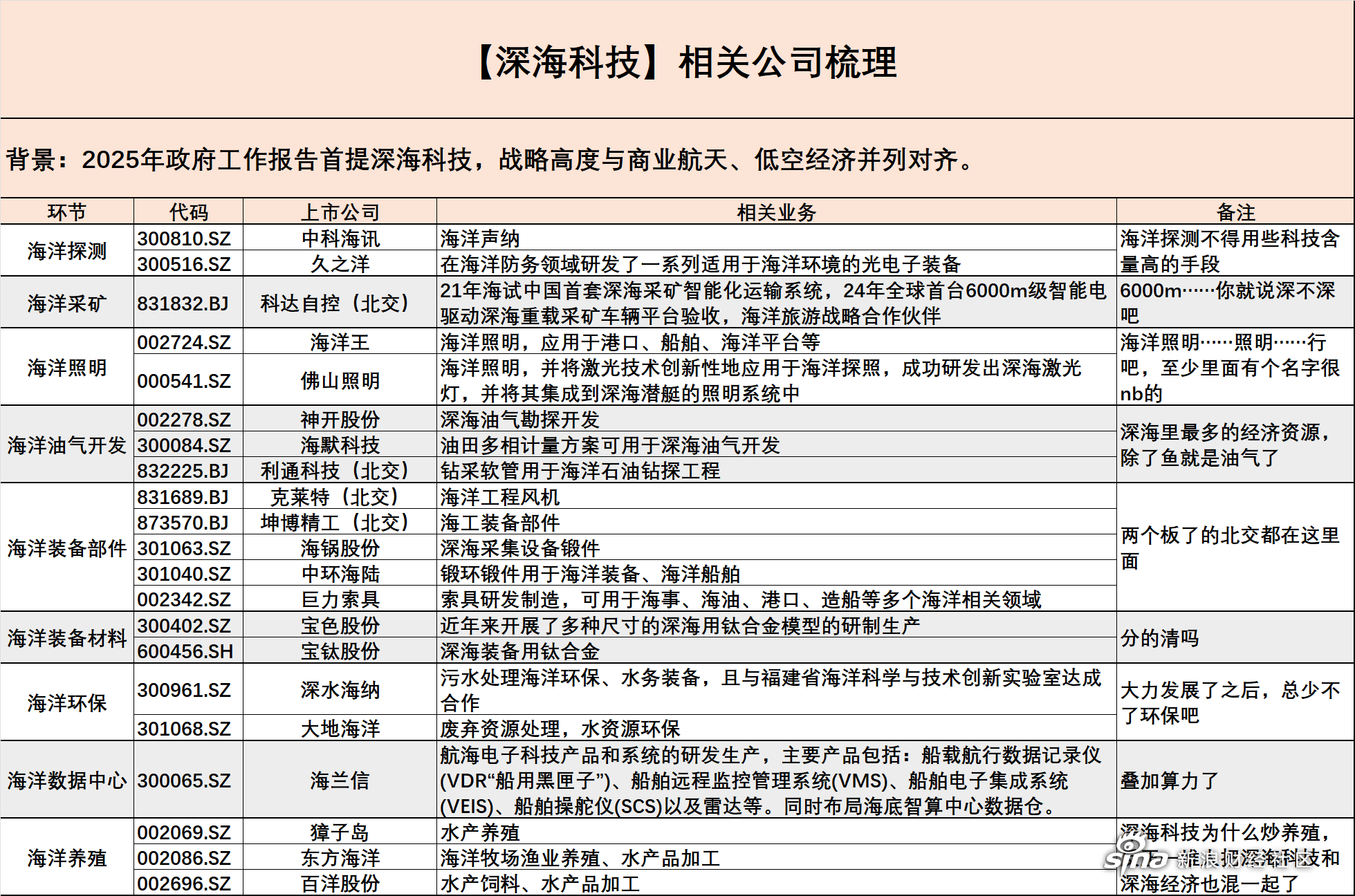
Task: Select company cell 中环海陆
Action: (x=340, y=573)
